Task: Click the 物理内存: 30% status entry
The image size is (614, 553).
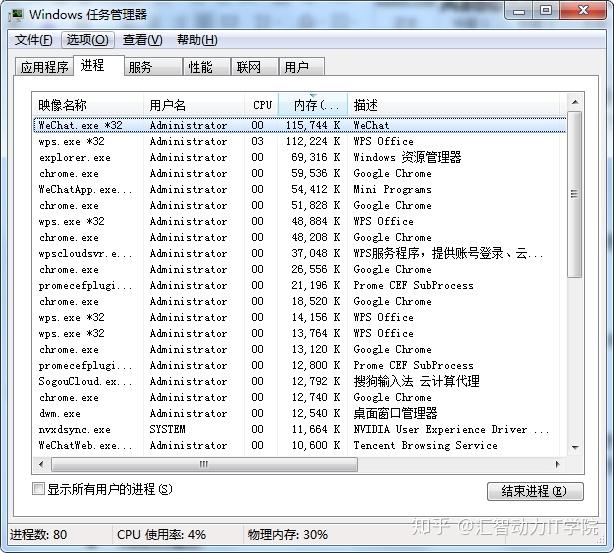Action: click(x=288, y=535)
